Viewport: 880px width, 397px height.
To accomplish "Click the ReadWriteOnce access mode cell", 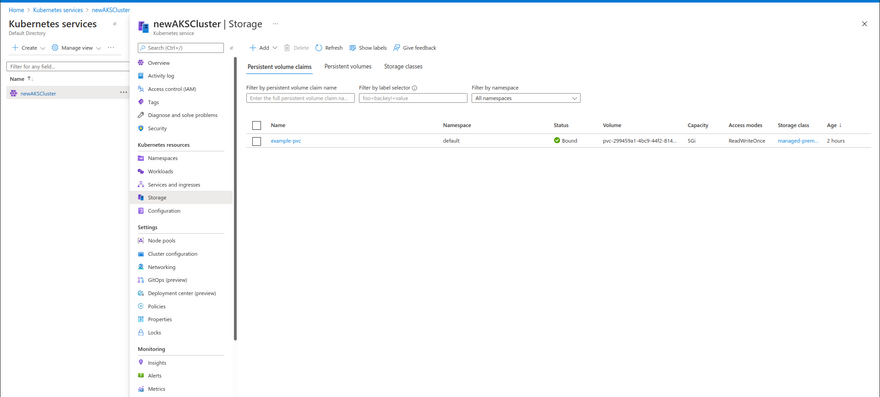I will 746,141.
